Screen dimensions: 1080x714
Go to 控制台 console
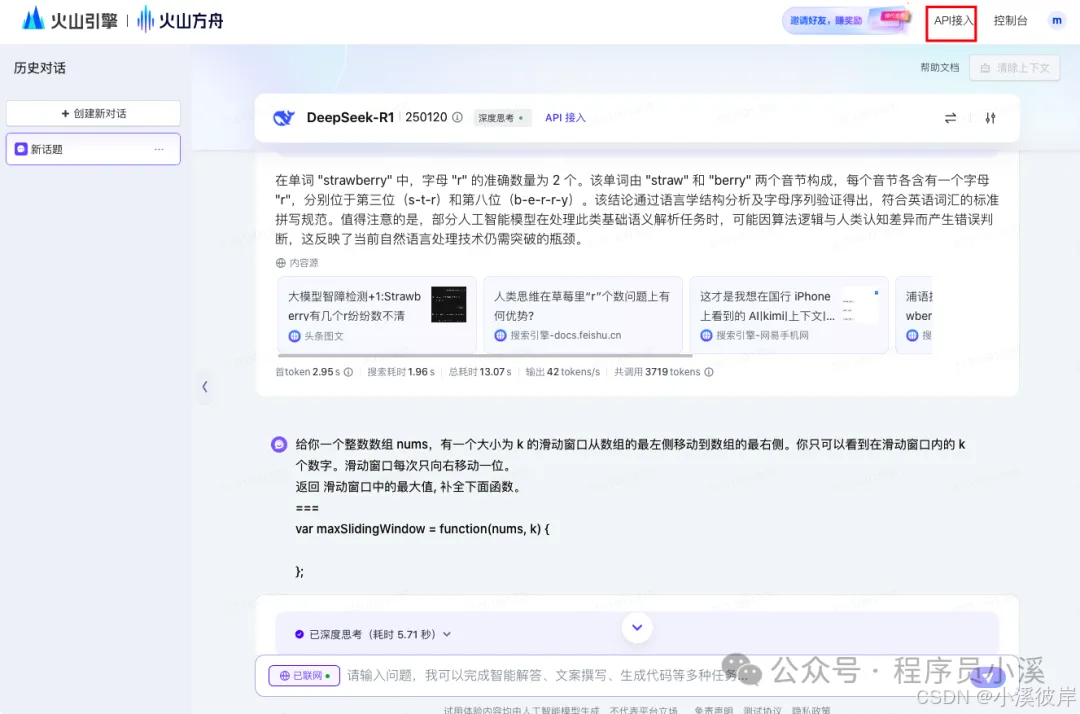pyautogui.click(x=1010, y=21)
